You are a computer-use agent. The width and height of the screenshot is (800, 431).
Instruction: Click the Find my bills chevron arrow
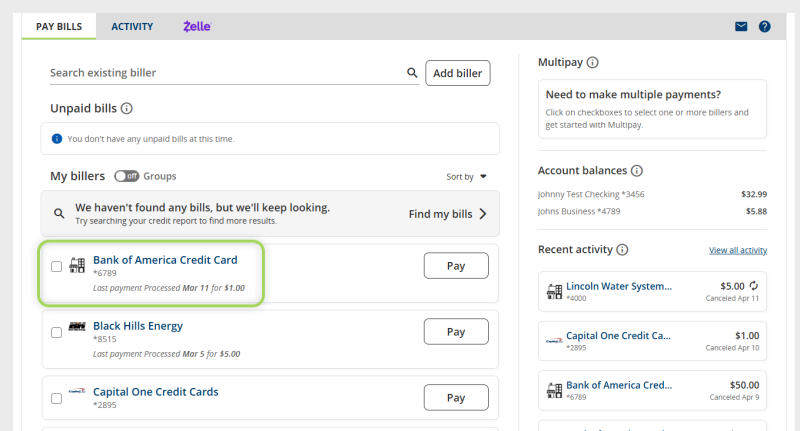pos(483,214)
